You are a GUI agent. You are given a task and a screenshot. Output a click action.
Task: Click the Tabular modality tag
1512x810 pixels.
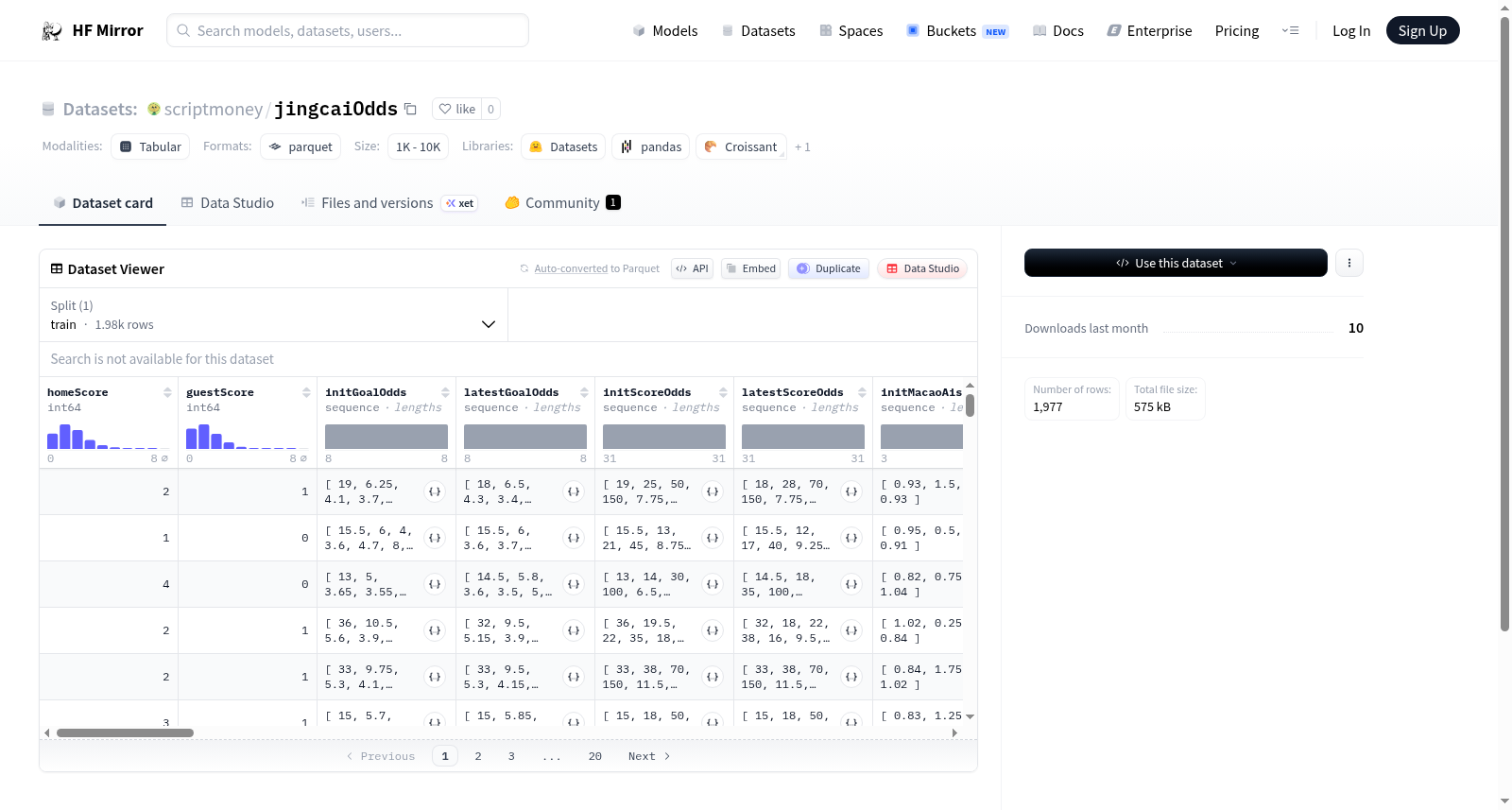pyautogui.click(x=150, y=146)
